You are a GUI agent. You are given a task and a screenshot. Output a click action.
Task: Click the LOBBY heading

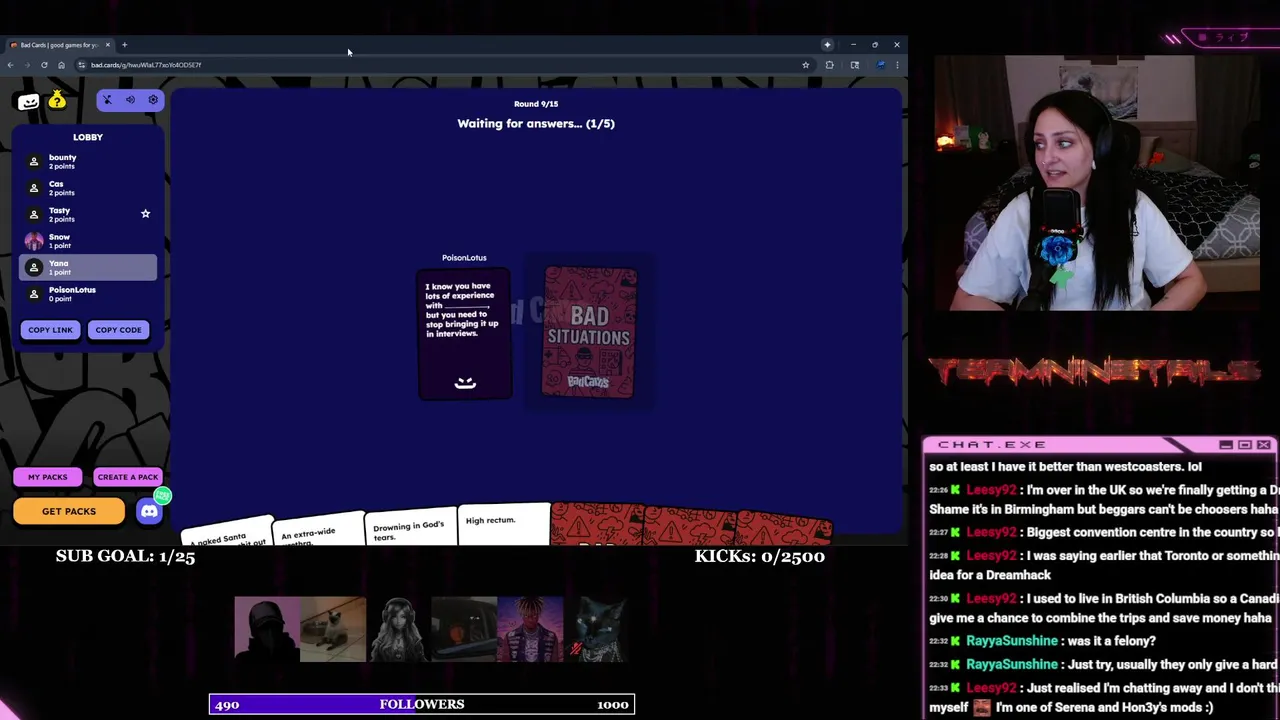click(88, 137)
